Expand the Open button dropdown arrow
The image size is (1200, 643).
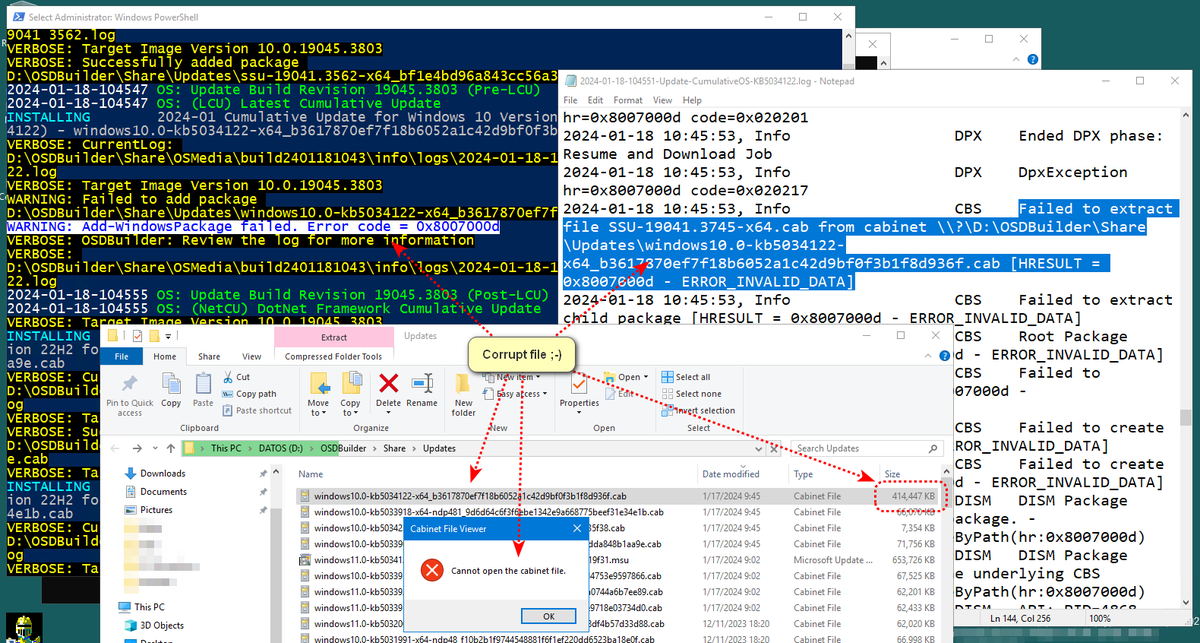pos(646,377)
